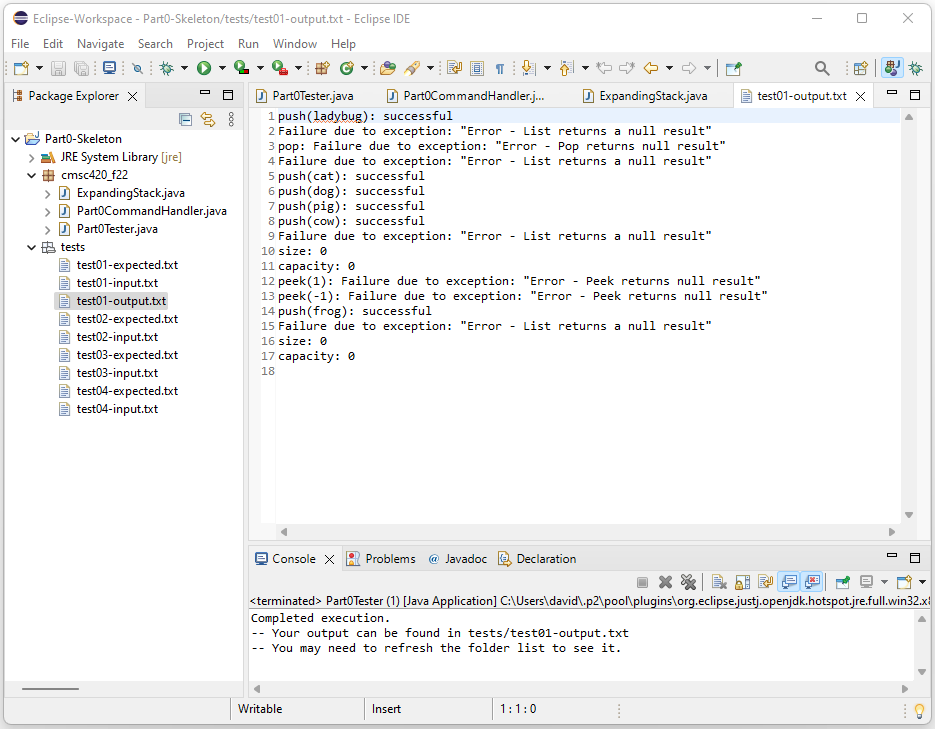Click the New Java Package icon

click(323, 69)
